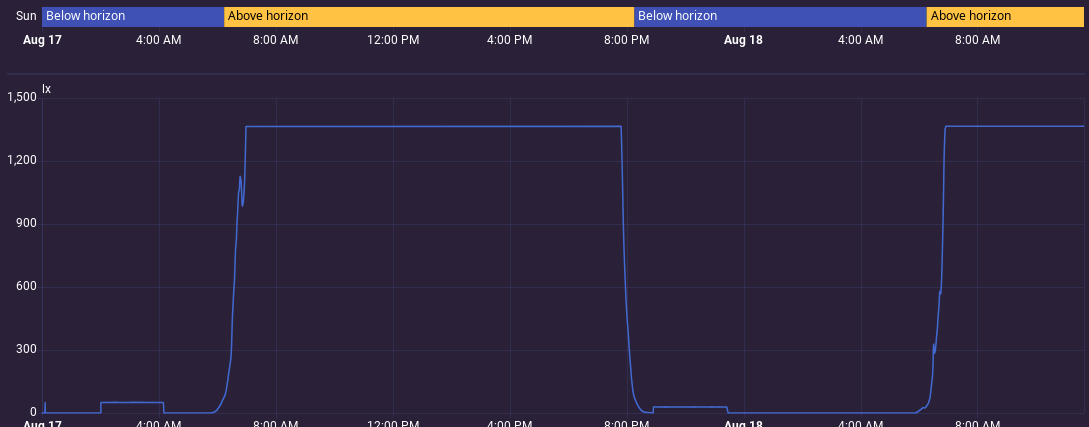Screen dimensions: 1089x427
Task: Click the 900 y-axis value
Action: tap(26, 224)
